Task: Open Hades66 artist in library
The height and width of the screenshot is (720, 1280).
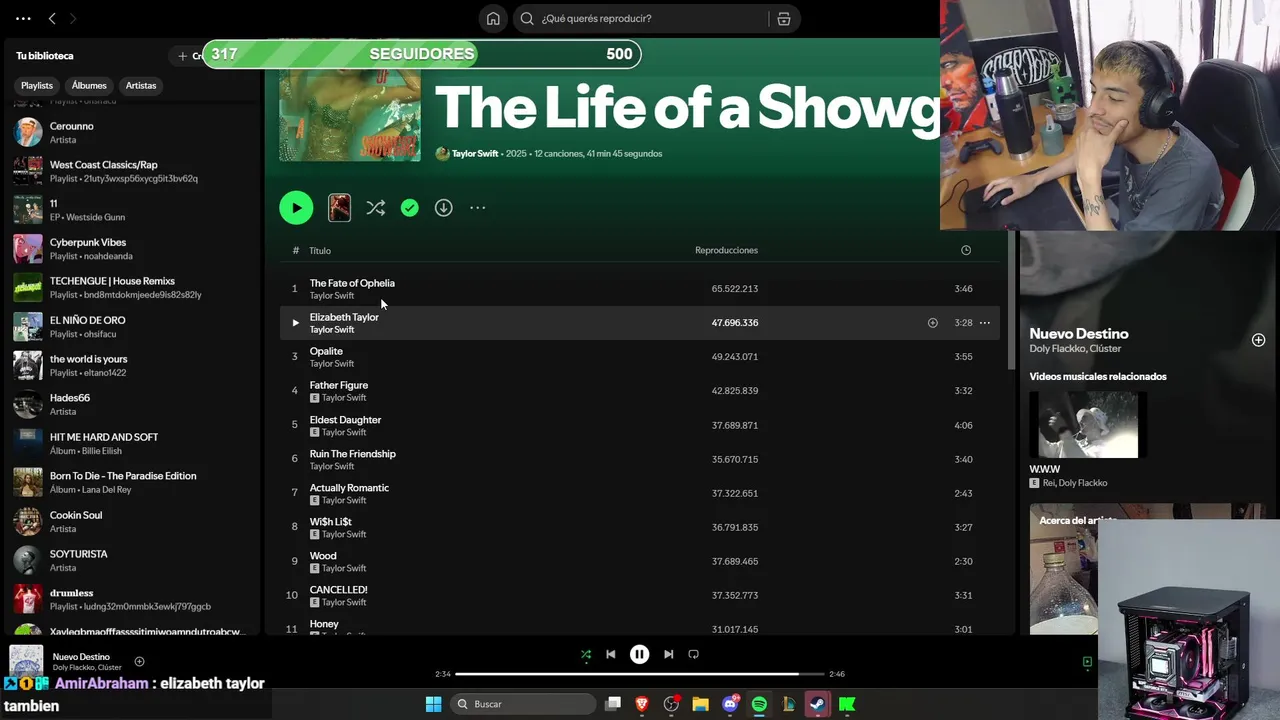Action: tap(134, 404)
